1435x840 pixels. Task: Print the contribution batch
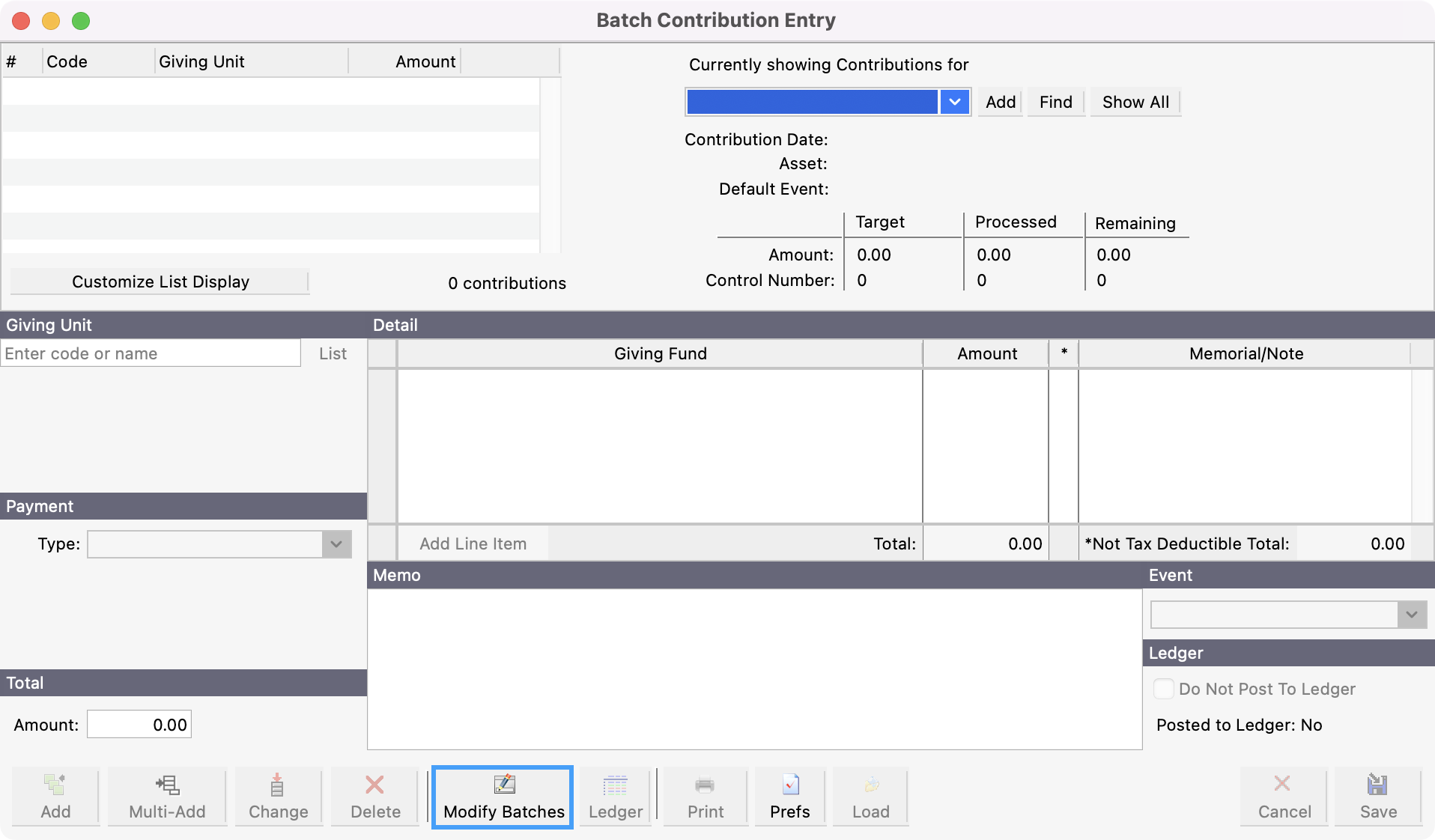pyautogui.click(x=703, y=796)
